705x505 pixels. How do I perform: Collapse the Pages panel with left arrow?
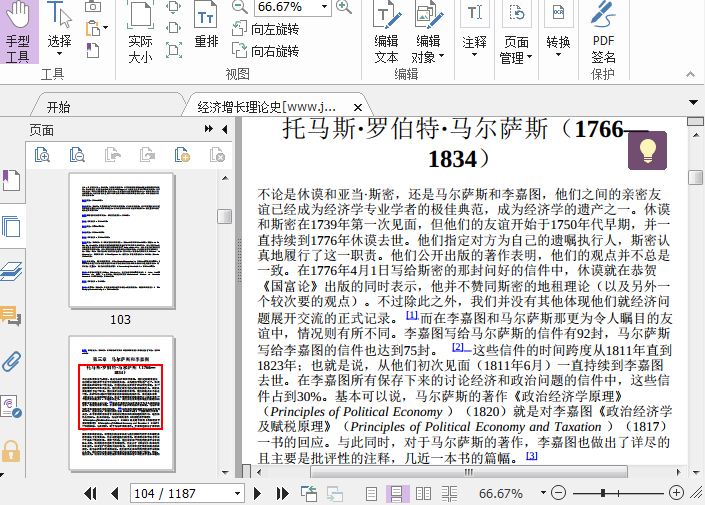[224, 130]
